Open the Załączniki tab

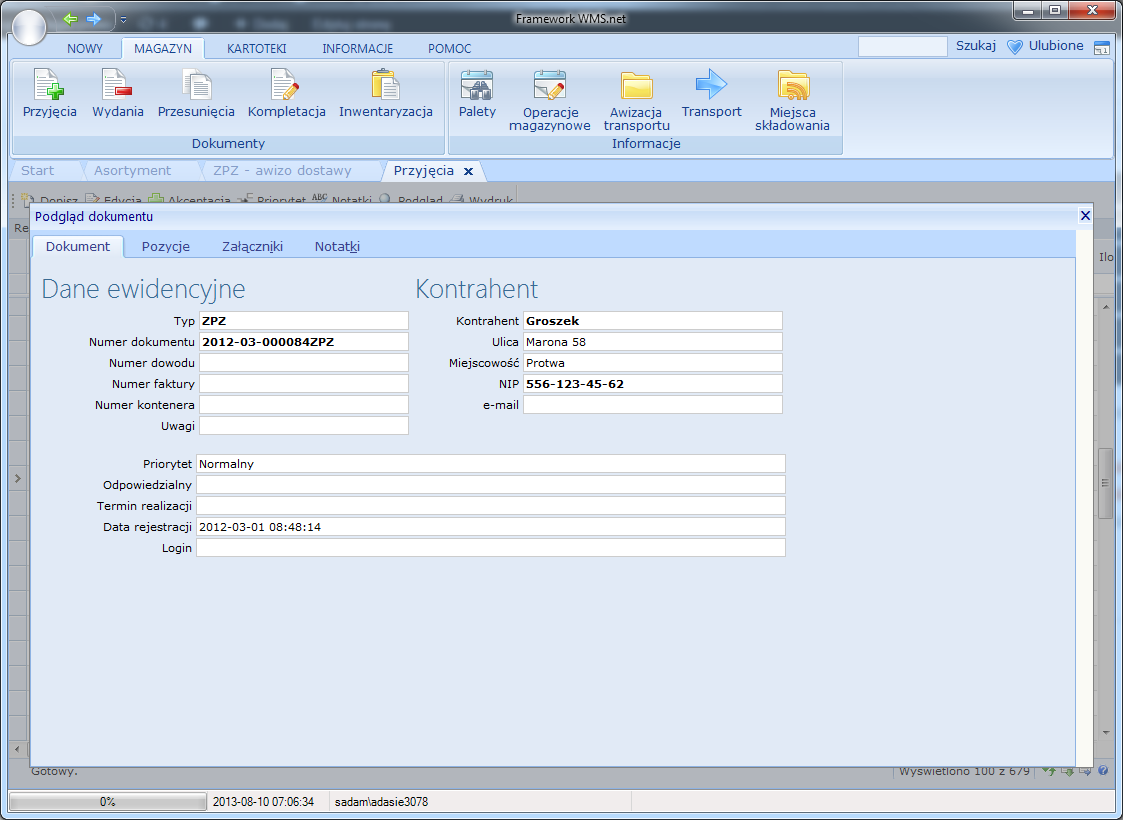(x=252, y=247)
